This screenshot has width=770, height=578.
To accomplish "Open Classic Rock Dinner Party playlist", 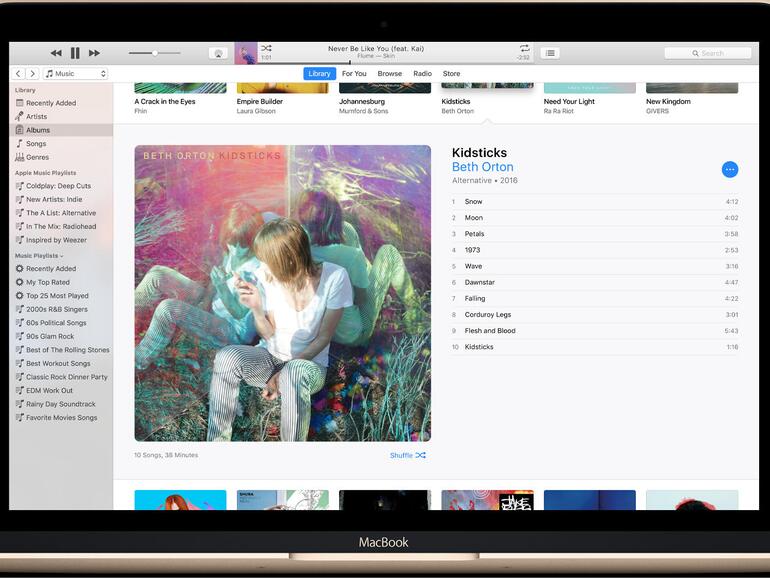I will (61, 377).
